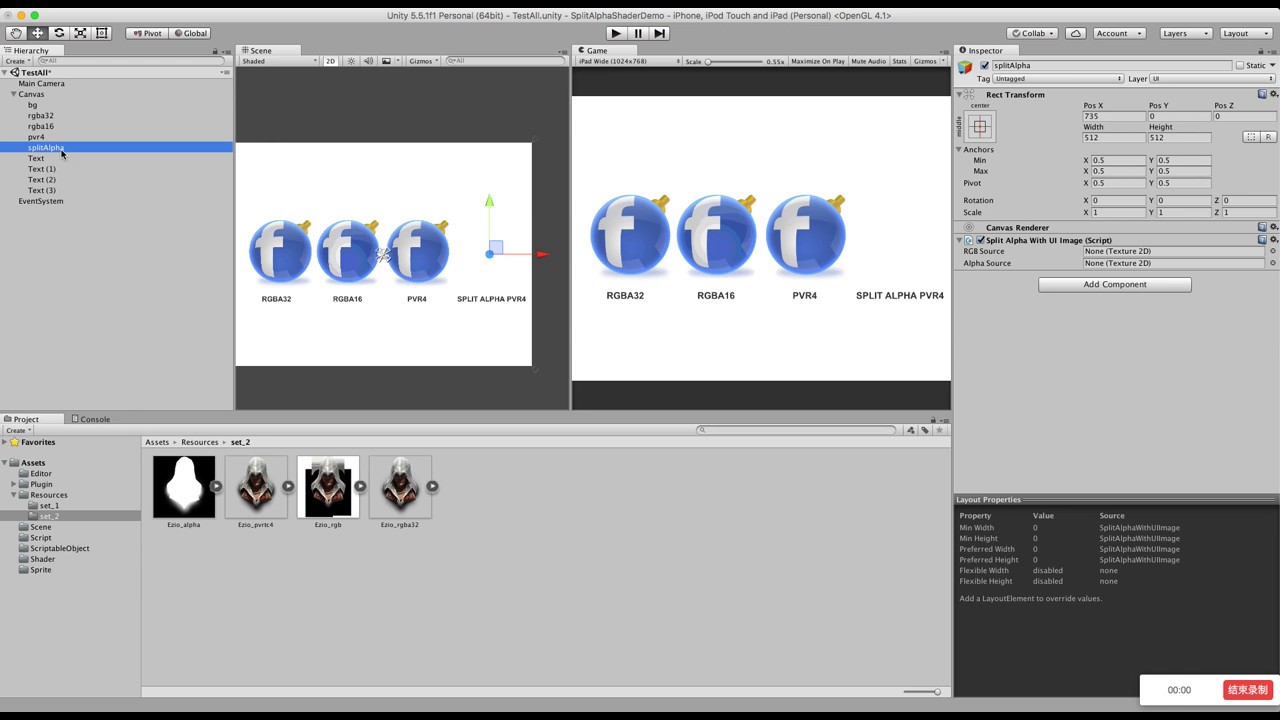This screenshot has height=720, width=1280.
Task: Toggle Scene view lighting icon
Action: point(351,61)
